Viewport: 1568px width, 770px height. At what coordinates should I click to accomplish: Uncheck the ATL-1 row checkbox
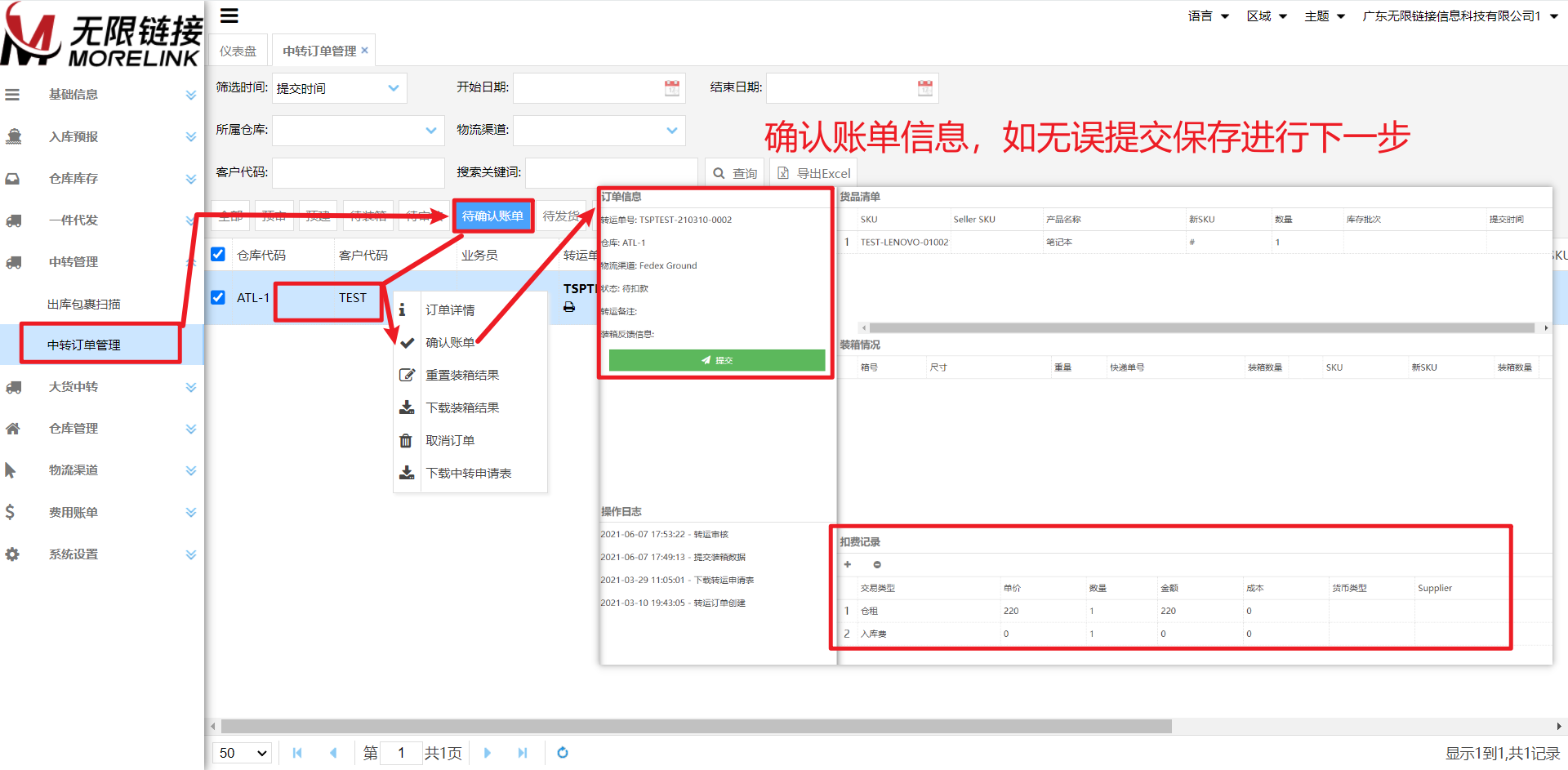[x=218, y=297]
